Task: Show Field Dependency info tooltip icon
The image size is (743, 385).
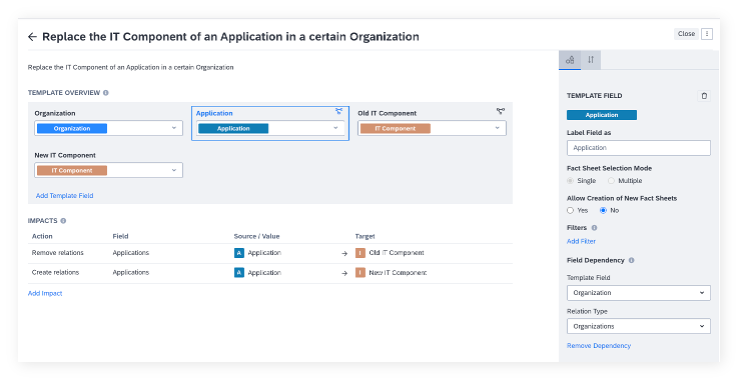Action: pos(631,260)
